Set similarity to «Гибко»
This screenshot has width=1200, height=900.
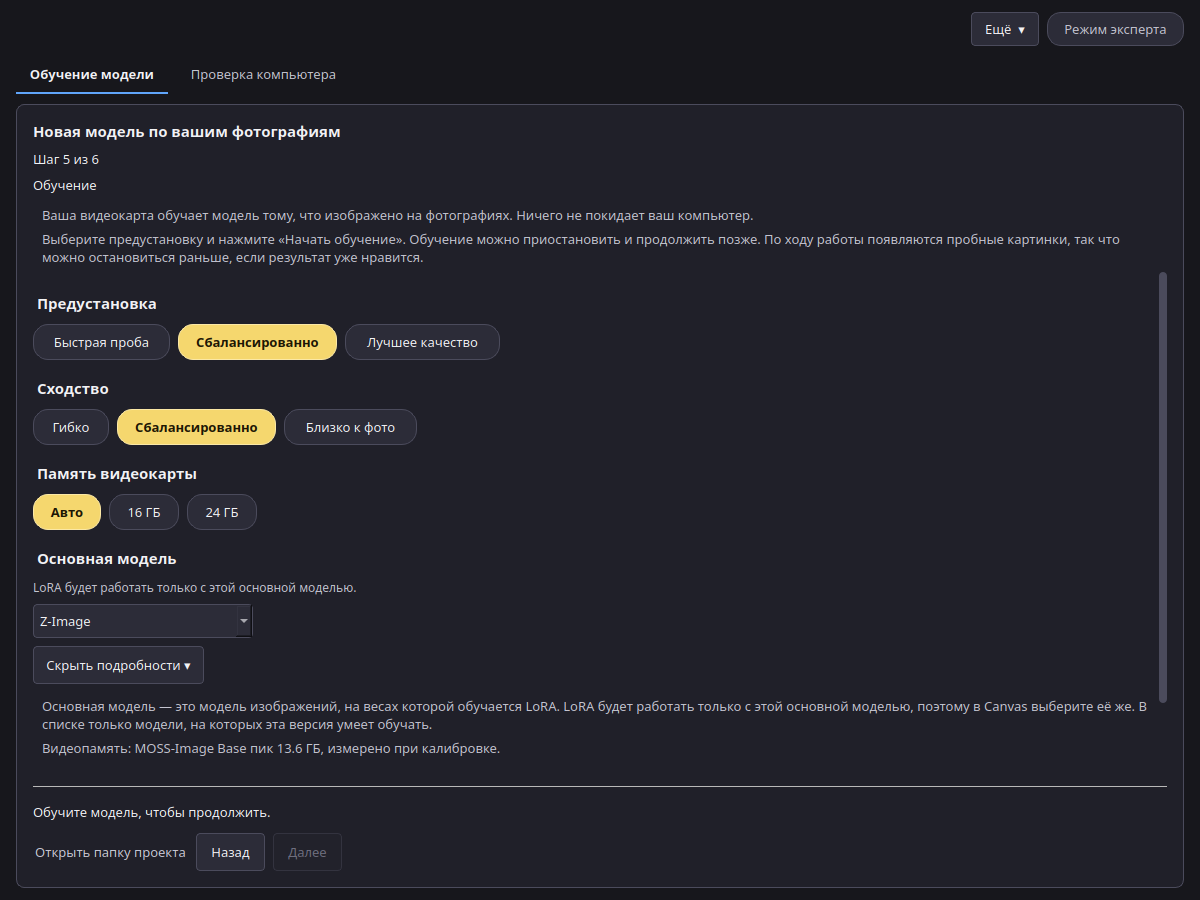tap(71, 427)
